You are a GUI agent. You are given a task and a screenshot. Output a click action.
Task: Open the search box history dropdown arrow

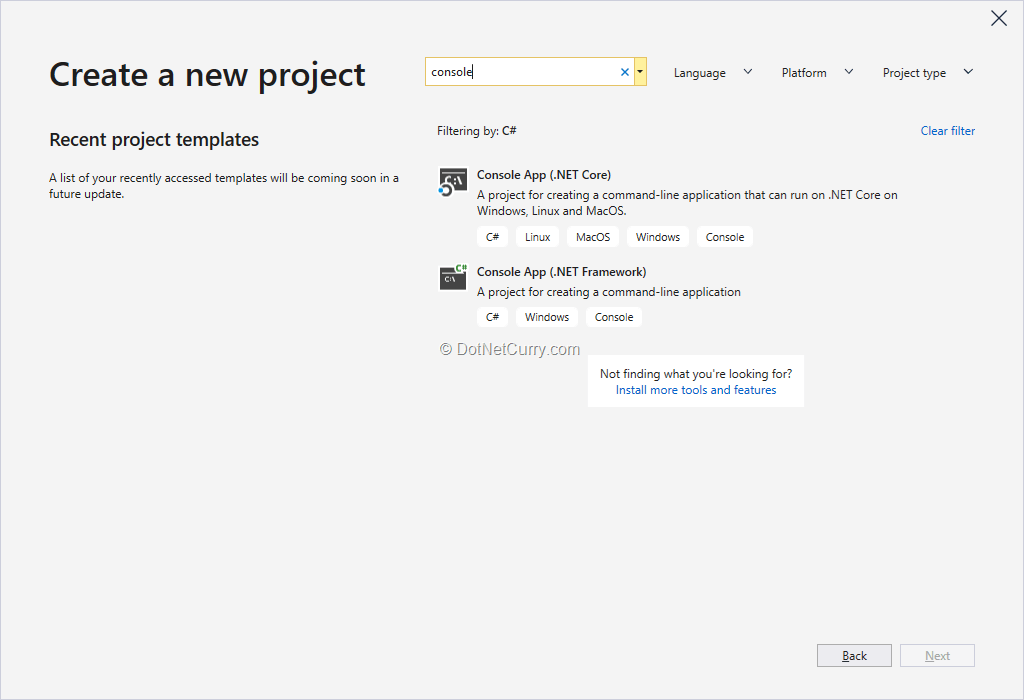click(640, 72)
